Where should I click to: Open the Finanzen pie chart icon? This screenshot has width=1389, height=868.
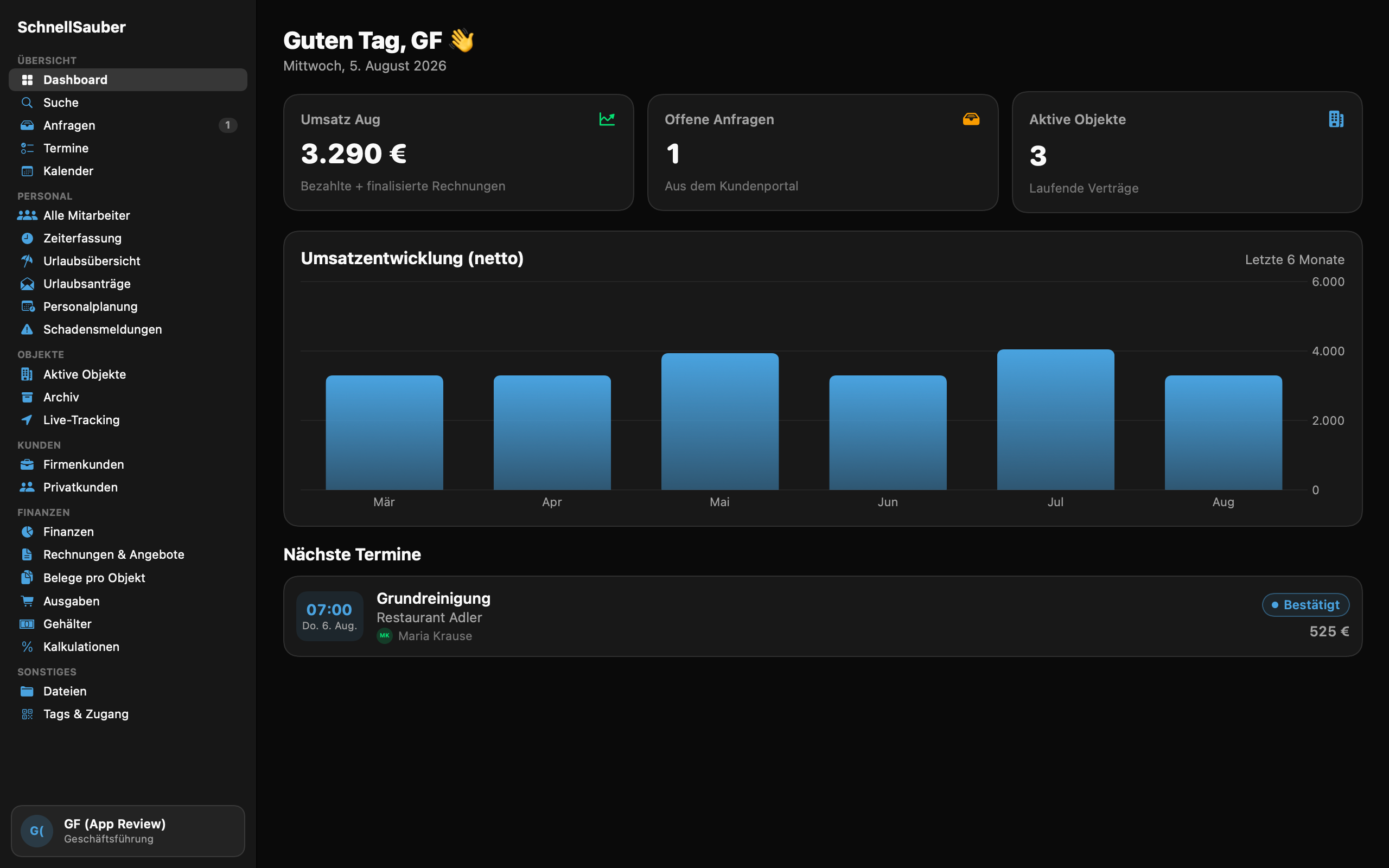(x=27, y=532)
